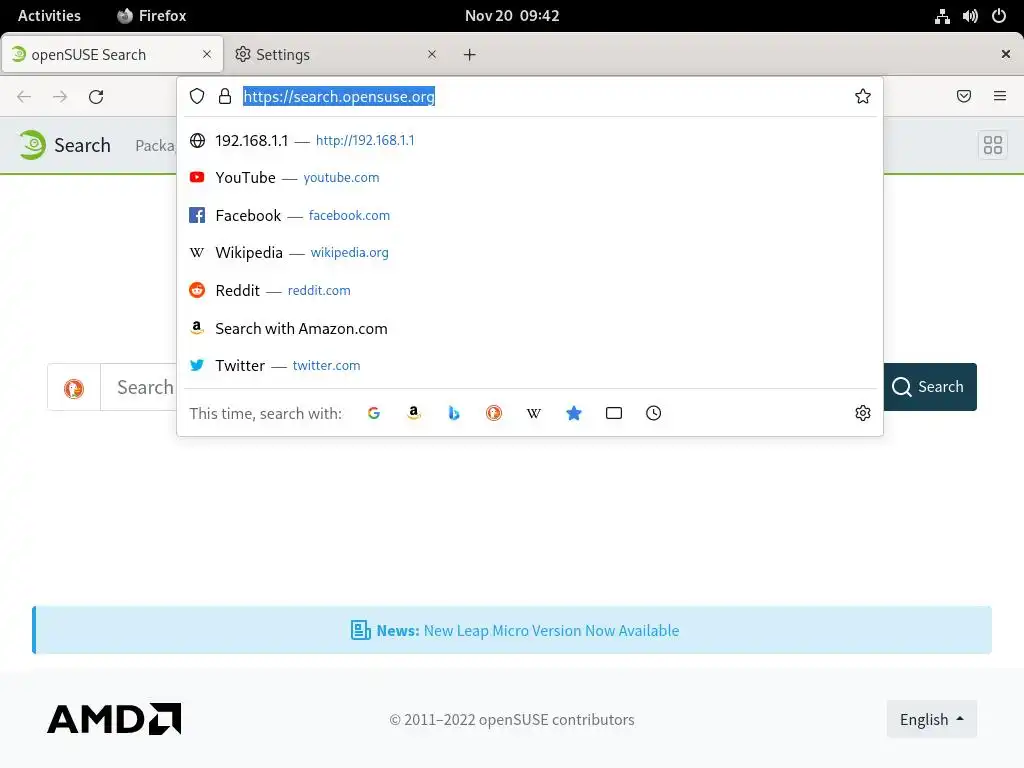This screenshot has width=1024, height=768.
Task: Open search settings gear in dropdown
Action: click(863, 413)
